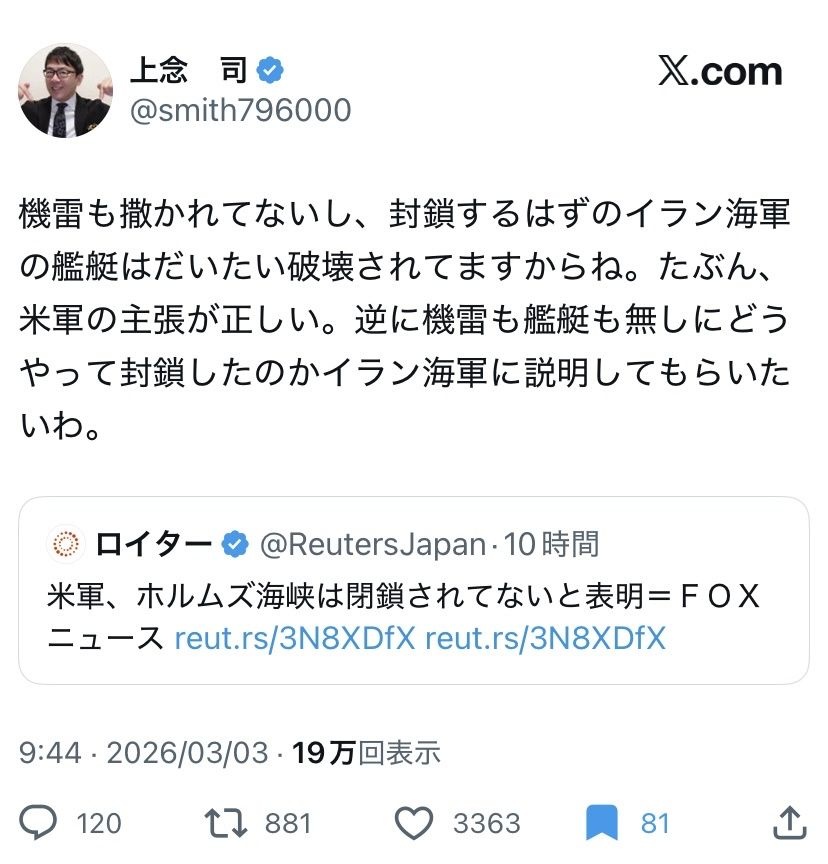Click the verified badge beside 上念 司
Image resolution: width=828 pixels, height=864 pixels.
(x=271, y=70)
